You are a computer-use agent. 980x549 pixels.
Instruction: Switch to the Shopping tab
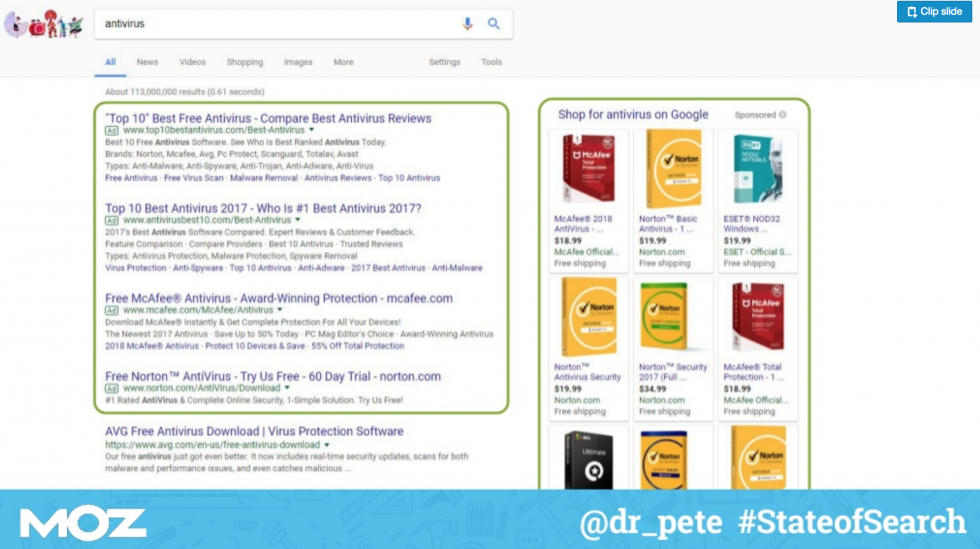pyautogui.click(x=245, y=62)
